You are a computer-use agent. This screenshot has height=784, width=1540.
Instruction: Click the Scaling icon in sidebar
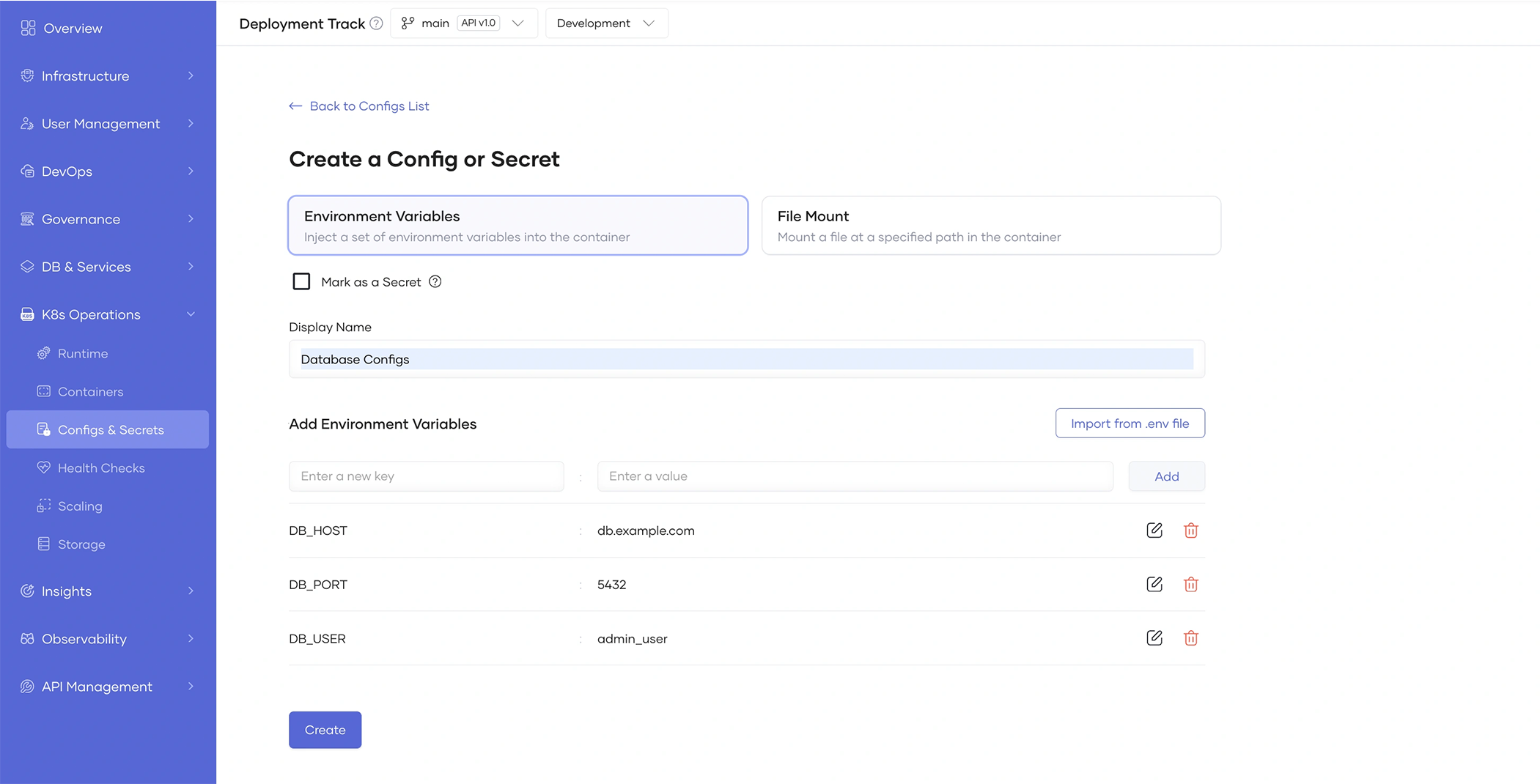(43, 506)
